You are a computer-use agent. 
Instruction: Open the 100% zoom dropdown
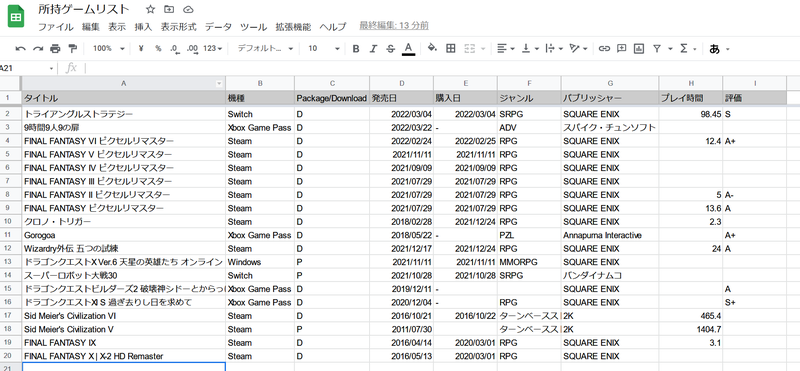coord(108,48)
